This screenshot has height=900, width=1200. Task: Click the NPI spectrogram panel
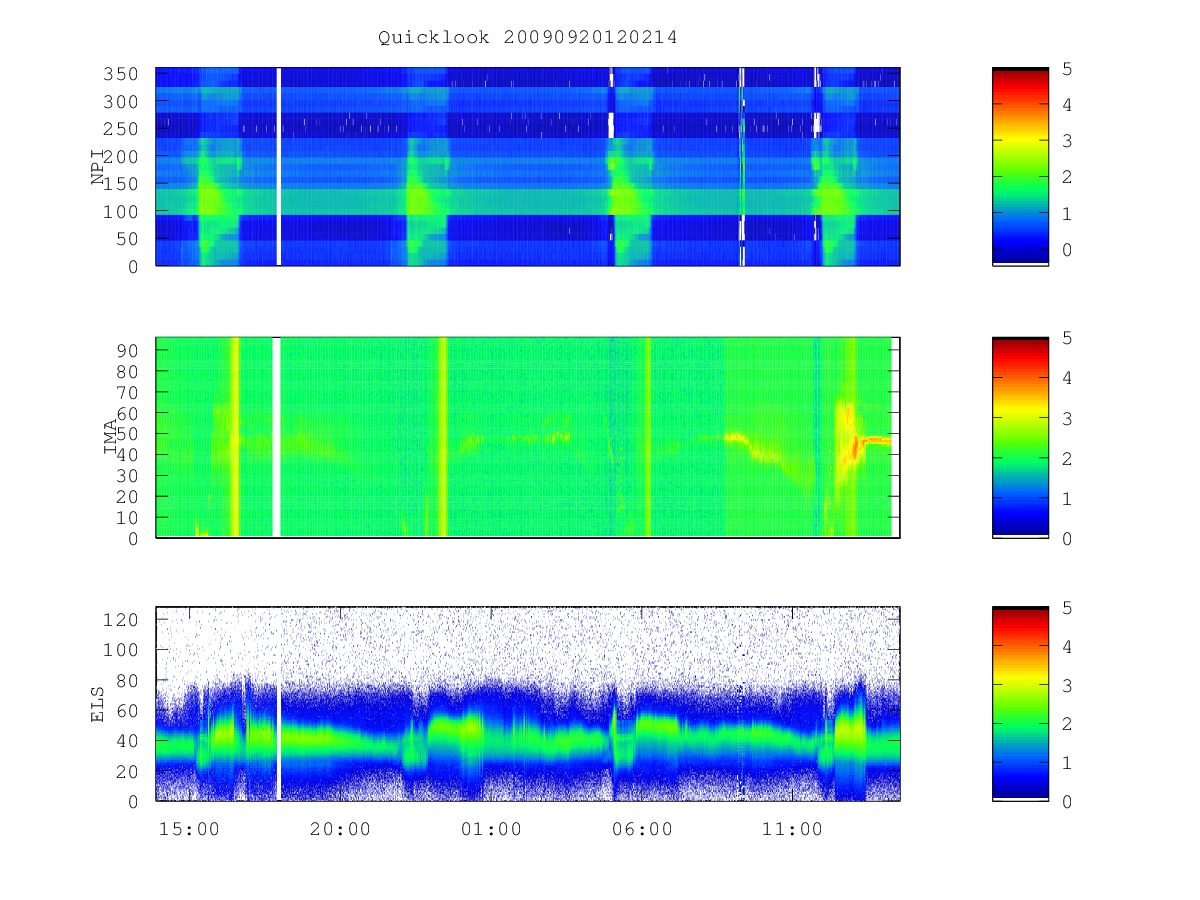(x=528, y=167)
